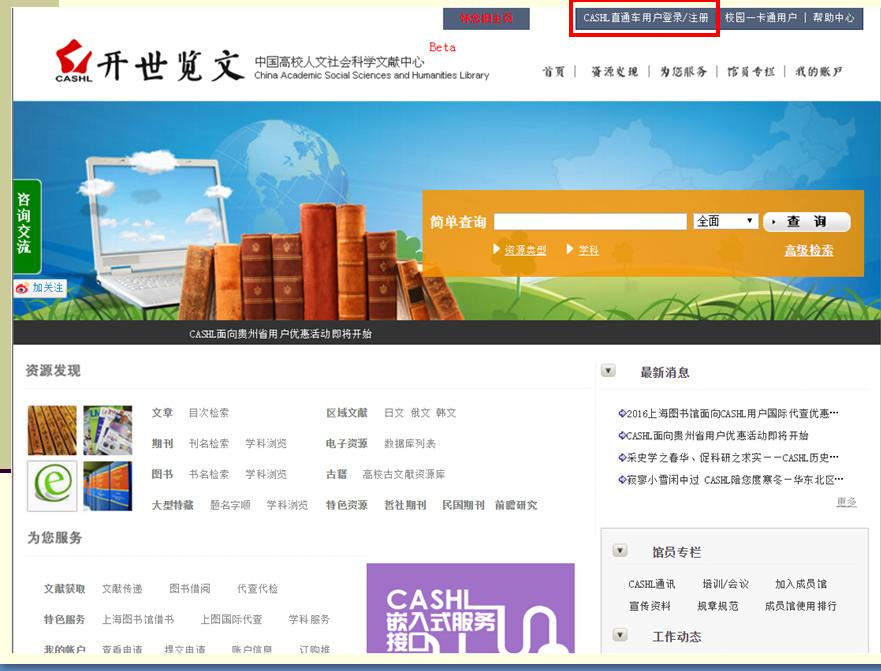
Task: Open the 上图国际代查 link
Action: (231, 619)
